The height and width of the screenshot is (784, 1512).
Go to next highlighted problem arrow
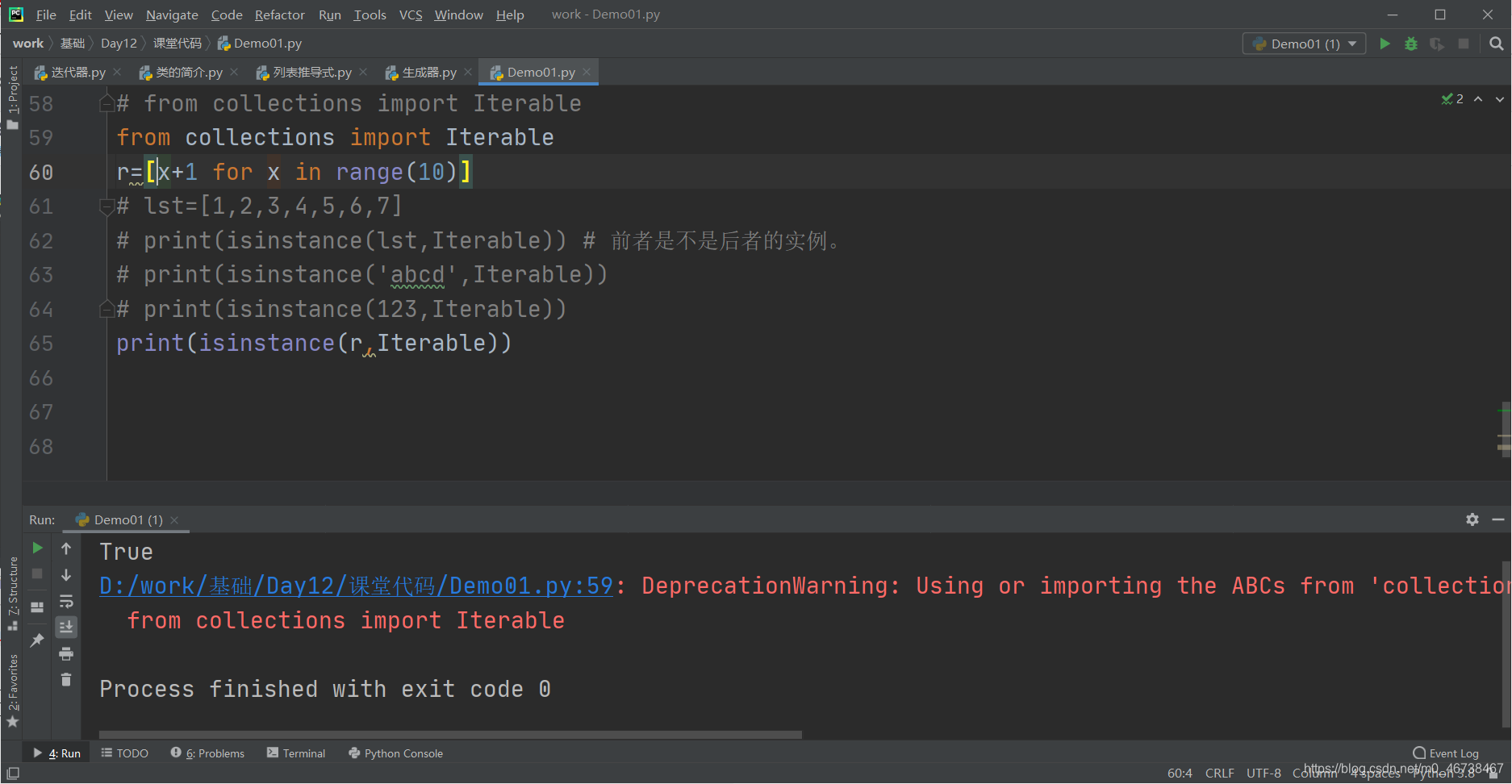tap(1500, 98)
